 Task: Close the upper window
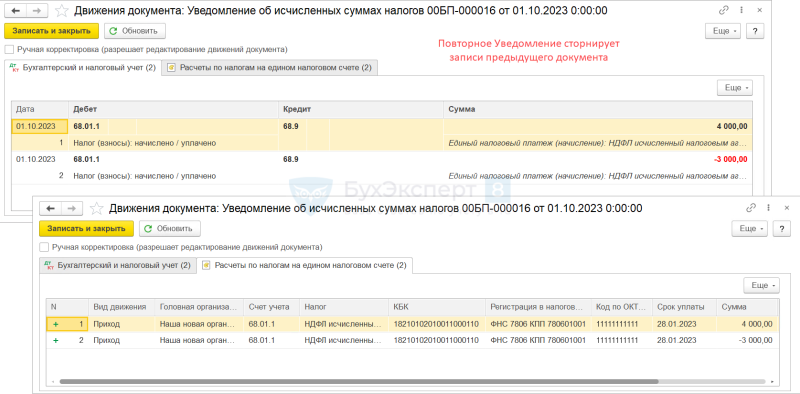(759, 10)
